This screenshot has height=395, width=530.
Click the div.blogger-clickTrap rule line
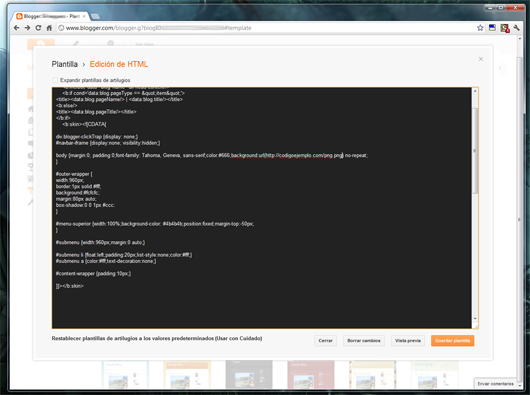pyautogui.click(x=97, y=137)
